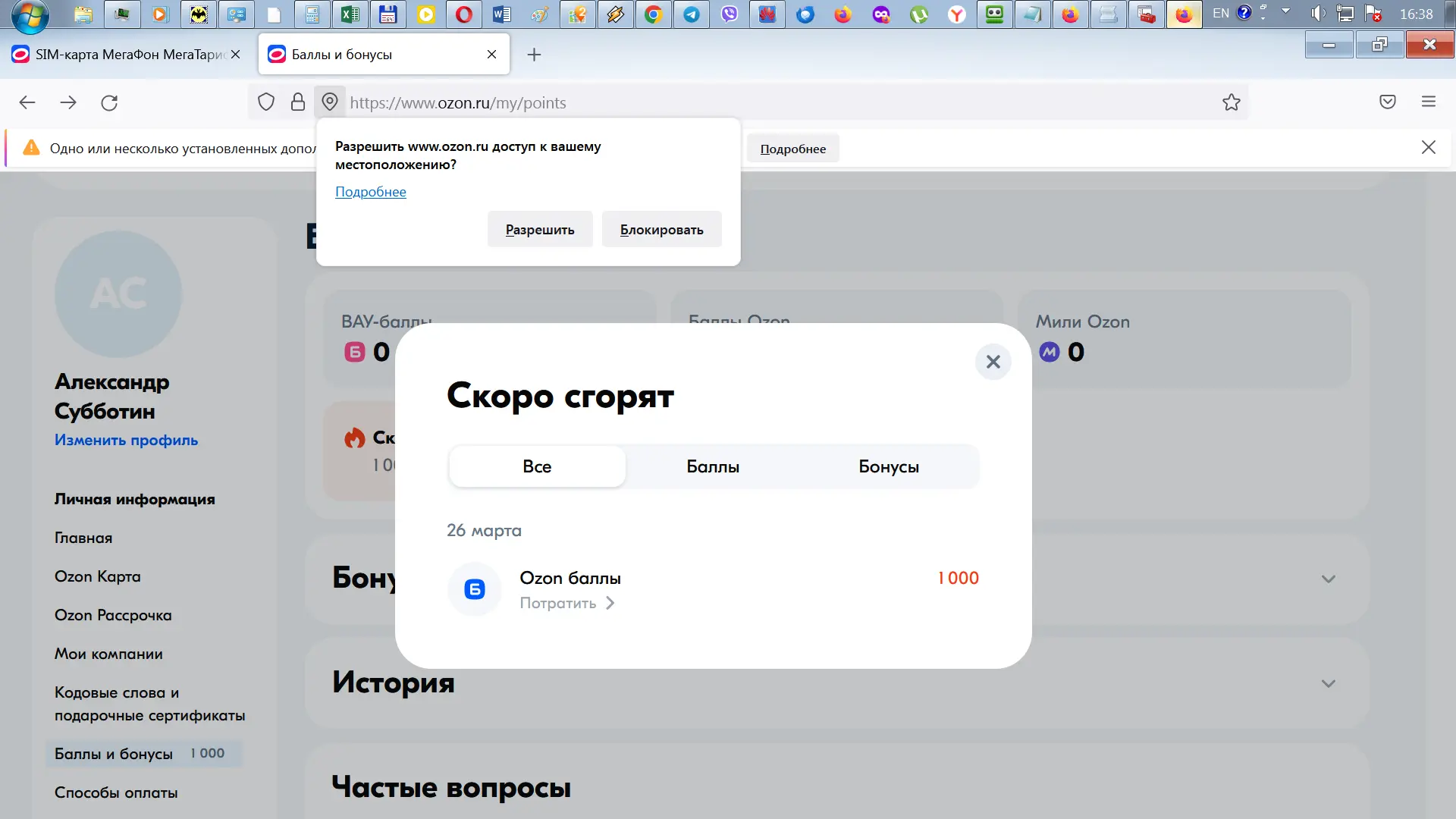Image resolution: width=1456 pixels, height=819 pixels.
Task: Open Viber from the taskbar
Action: [729, 14]
